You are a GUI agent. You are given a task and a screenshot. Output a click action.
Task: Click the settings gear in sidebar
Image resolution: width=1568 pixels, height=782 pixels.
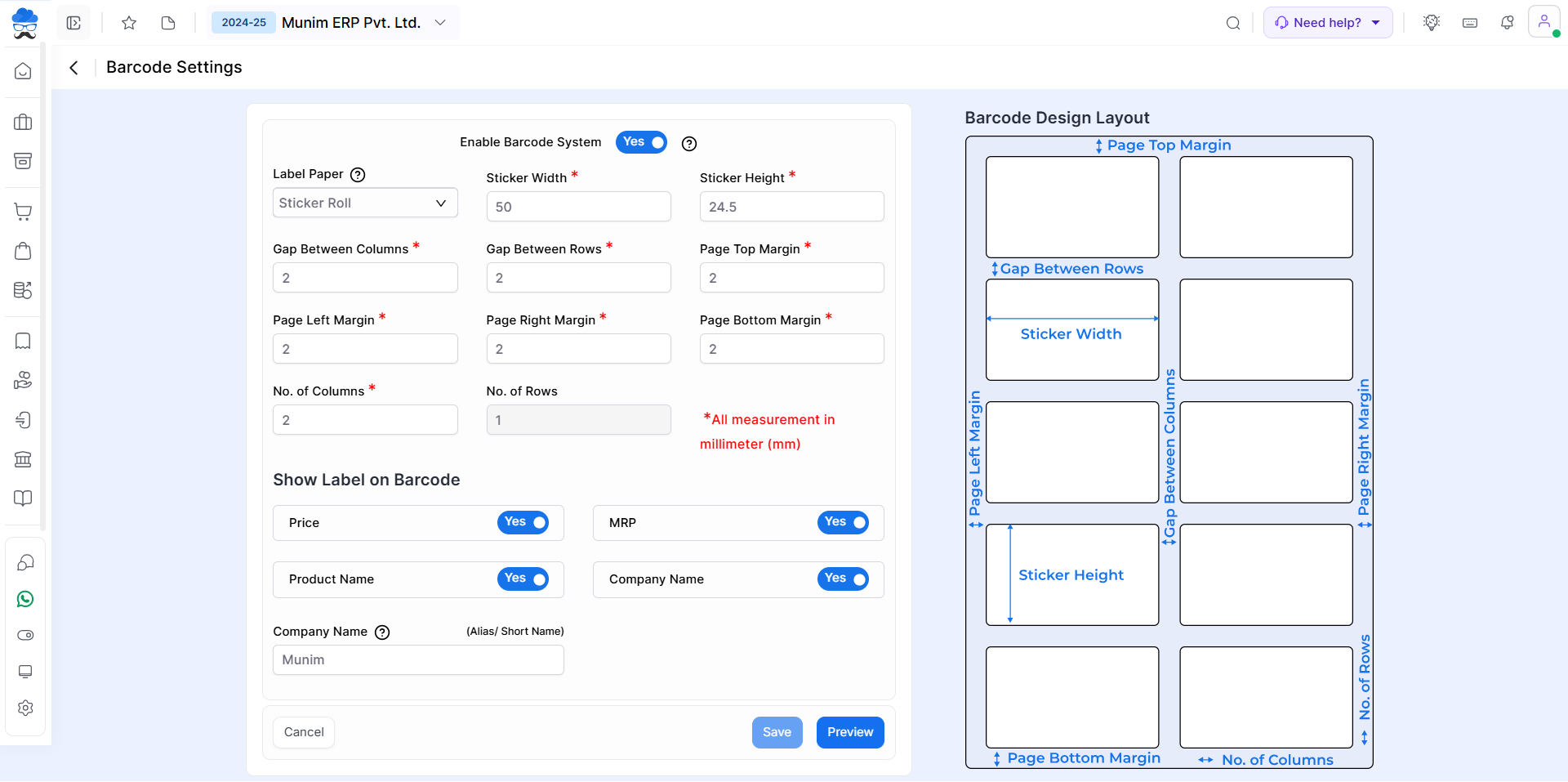(25, 708)
